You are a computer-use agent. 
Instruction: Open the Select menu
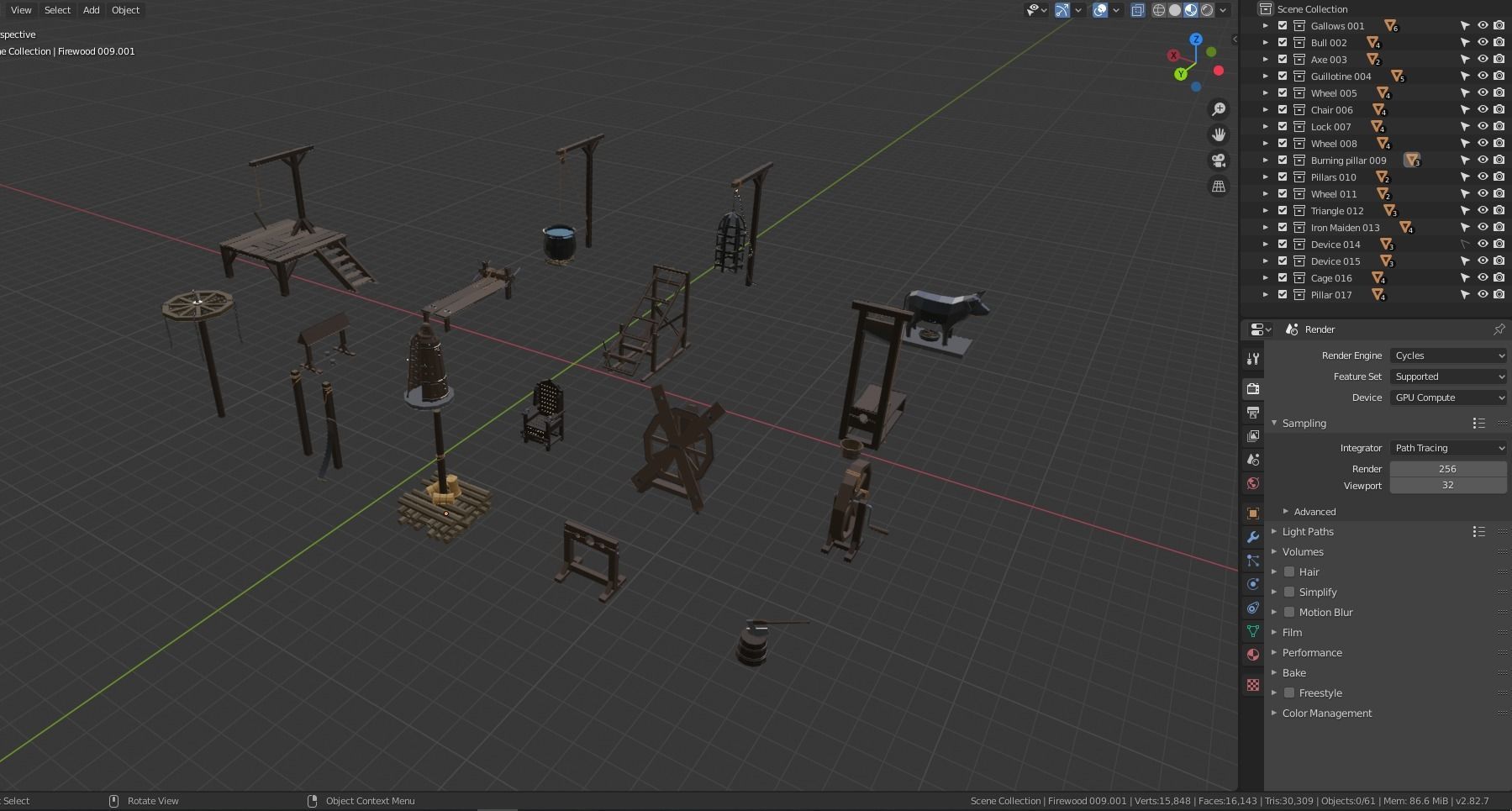tap(57, 10)
